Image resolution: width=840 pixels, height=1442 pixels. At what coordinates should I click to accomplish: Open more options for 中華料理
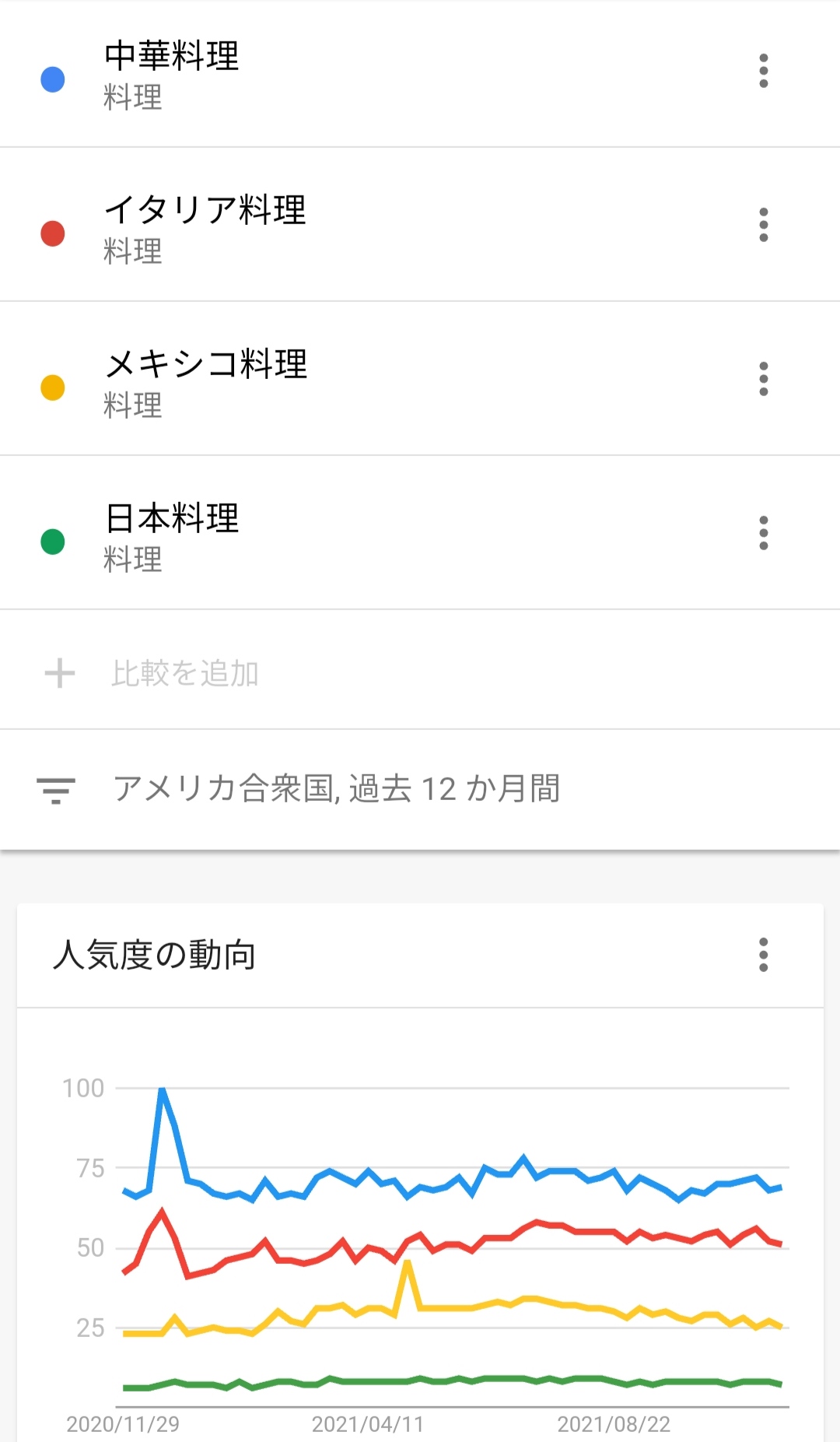[763, 71]
